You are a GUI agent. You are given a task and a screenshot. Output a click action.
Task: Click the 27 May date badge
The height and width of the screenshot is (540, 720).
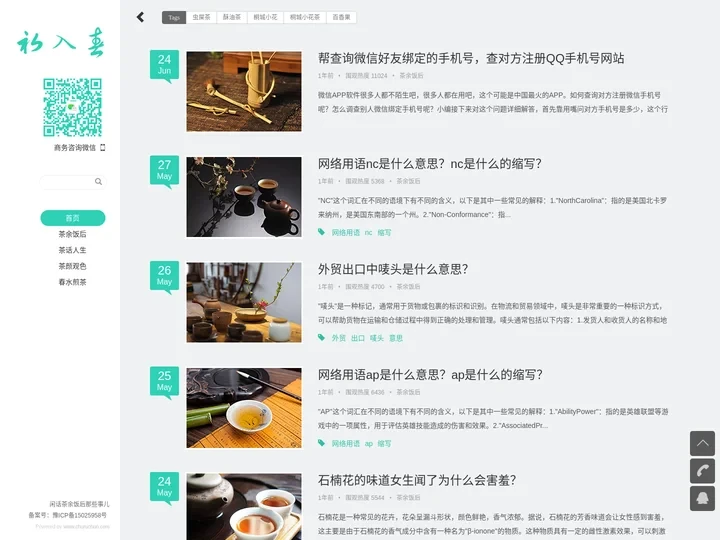pyautogui.click(x=164, y=170)
